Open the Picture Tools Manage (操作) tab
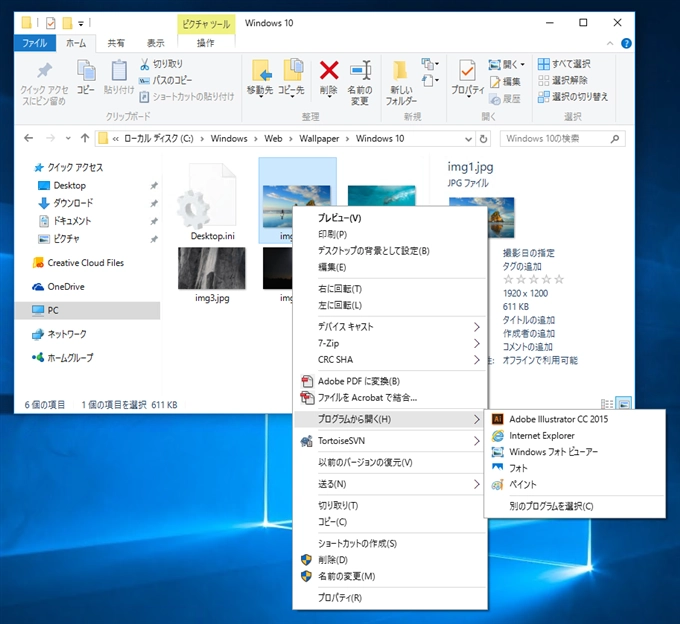The image size is (680, 624). click(x=206, y=43)
